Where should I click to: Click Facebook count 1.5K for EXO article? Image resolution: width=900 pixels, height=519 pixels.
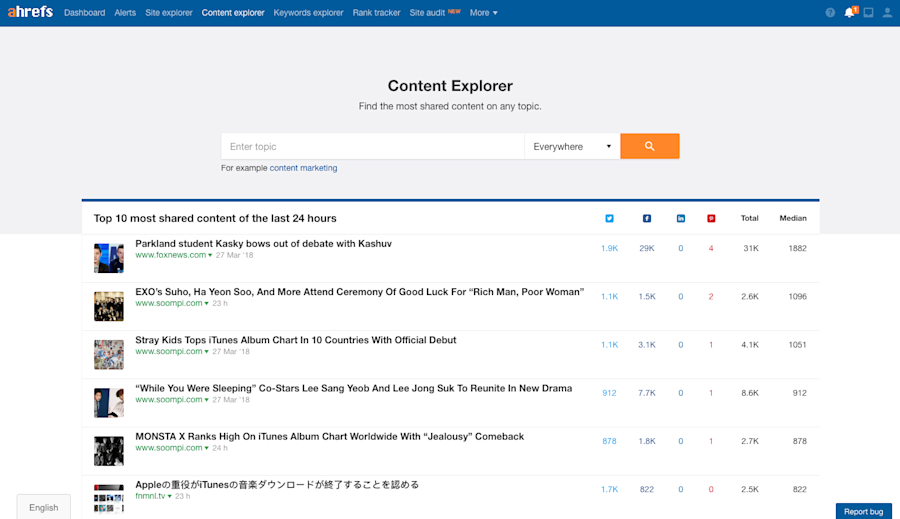tap(647, 297)
